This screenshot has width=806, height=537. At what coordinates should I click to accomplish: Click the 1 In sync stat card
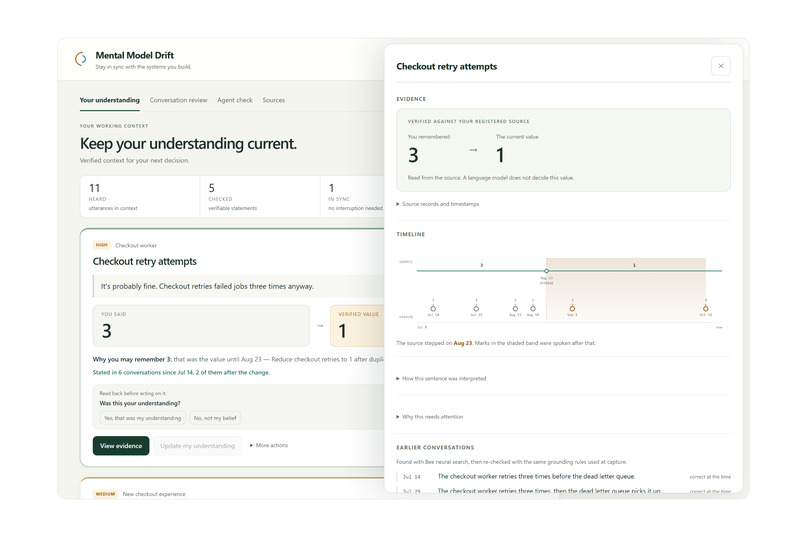353,196
